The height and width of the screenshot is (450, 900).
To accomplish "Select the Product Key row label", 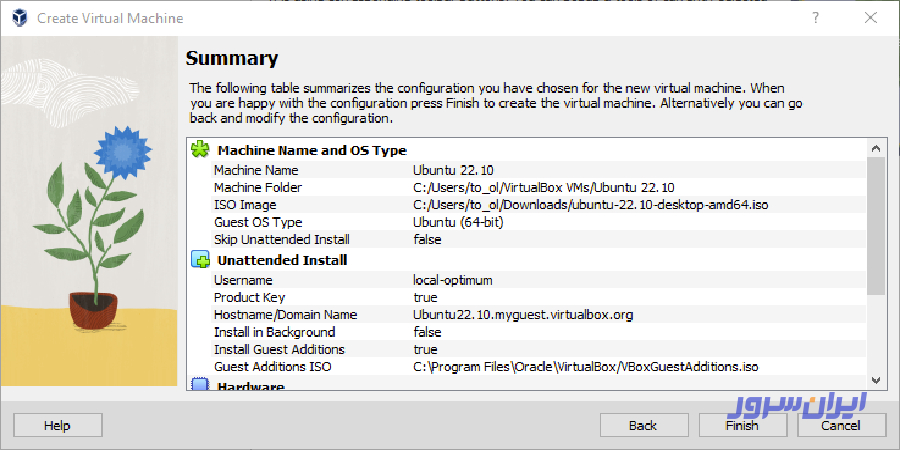I will [249, 297].
